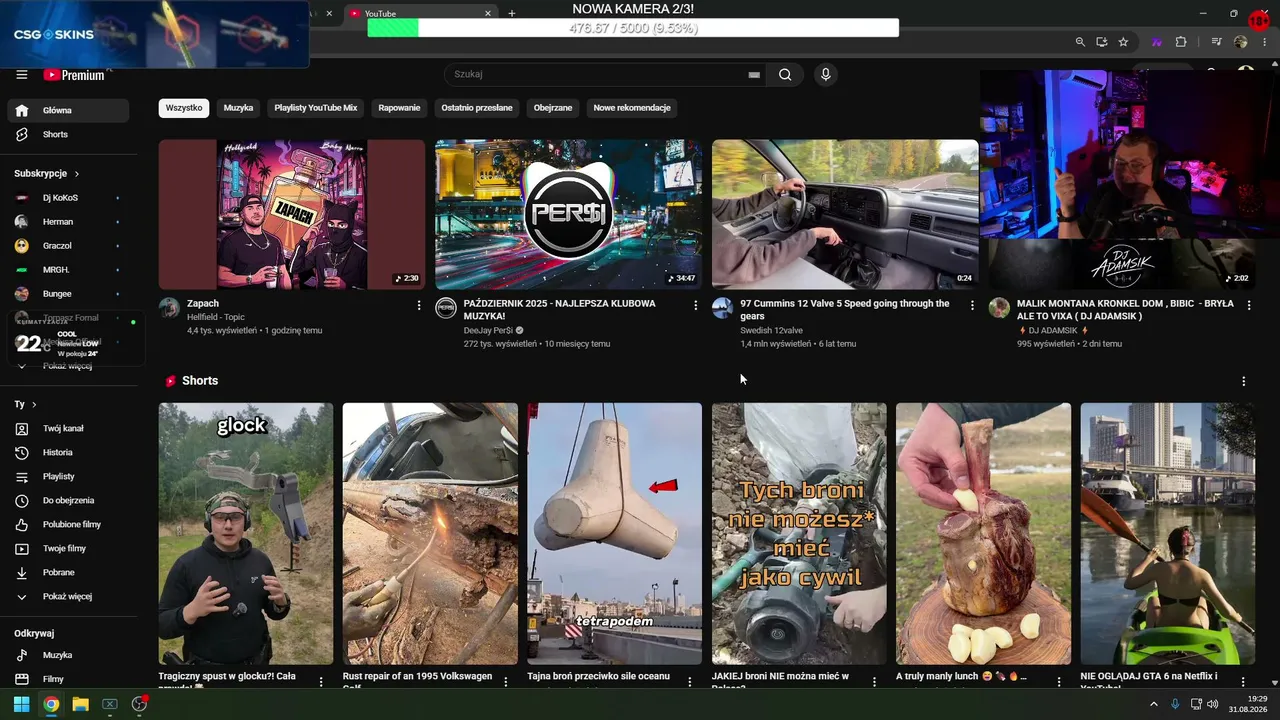Open Dj KoKoS subscription channel
This screenshot has width=1280, height=720.
(68, 198)
